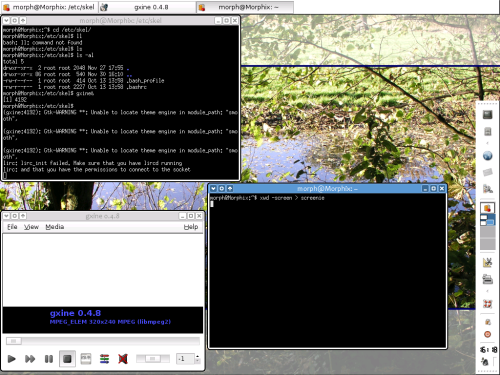The height and width of the screenshot is (375, 500).
Task: Expand the arrow above the globe icon
Action: 487,143
